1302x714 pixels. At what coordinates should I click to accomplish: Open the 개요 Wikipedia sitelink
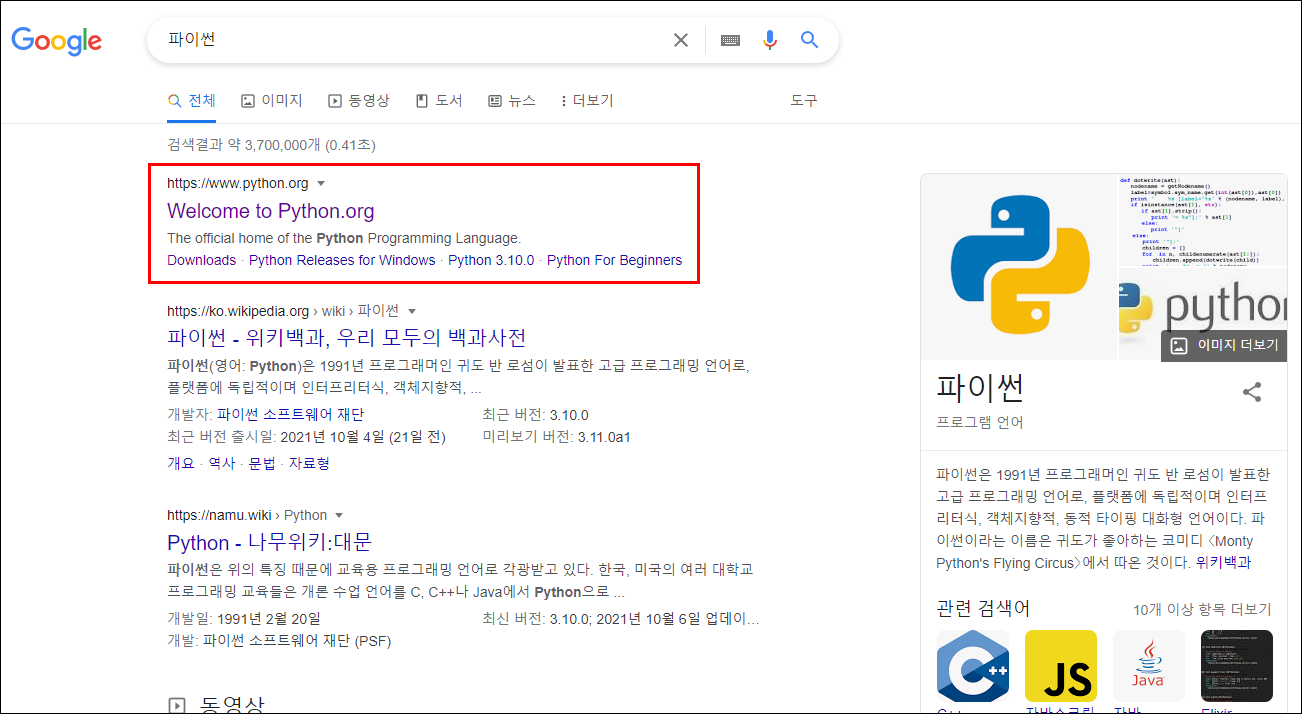click(181, 463)
